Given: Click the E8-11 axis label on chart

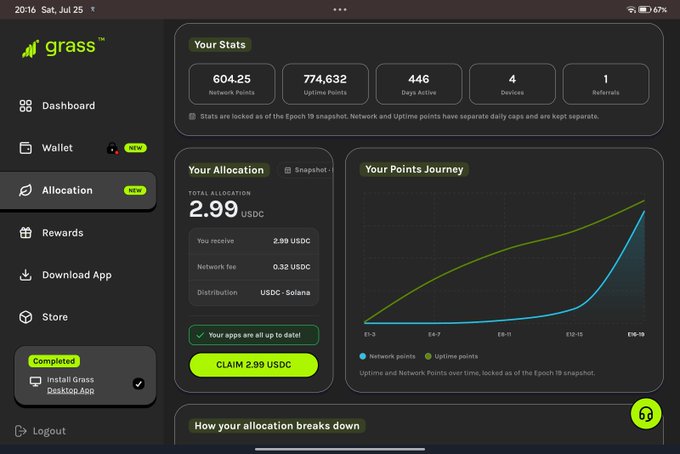Looking at the screenshot, I should coord(504,334).
